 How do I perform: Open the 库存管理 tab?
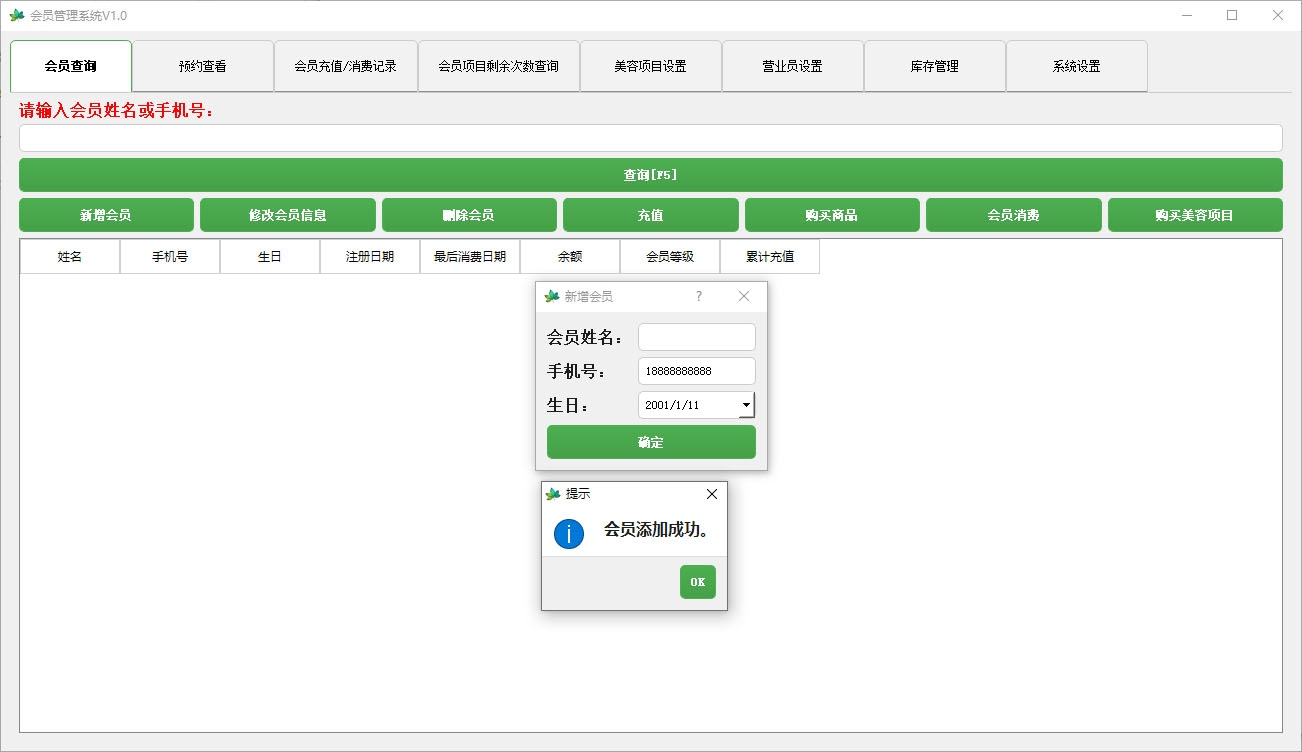(934, 65)
